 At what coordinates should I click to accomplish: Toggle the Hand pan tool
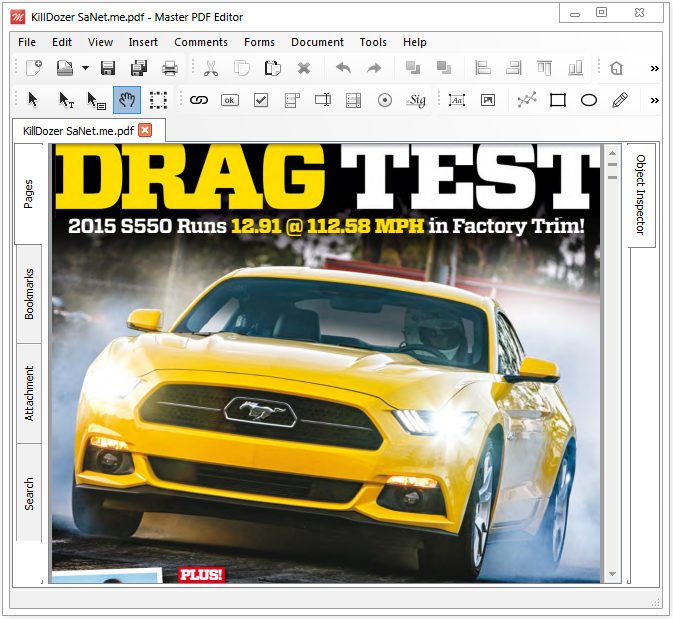[127, 100]
